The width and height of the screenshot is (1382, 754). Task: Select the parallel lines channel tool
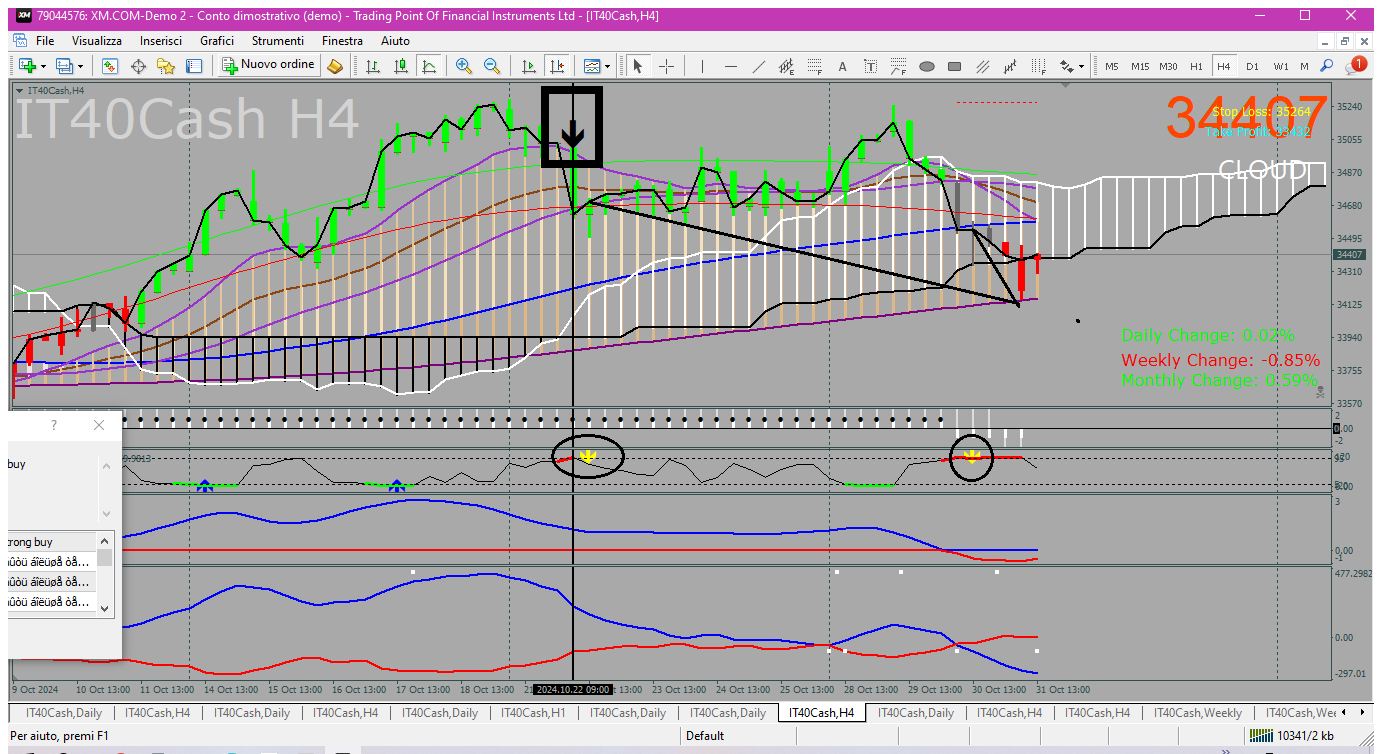(x=983, y=66)
